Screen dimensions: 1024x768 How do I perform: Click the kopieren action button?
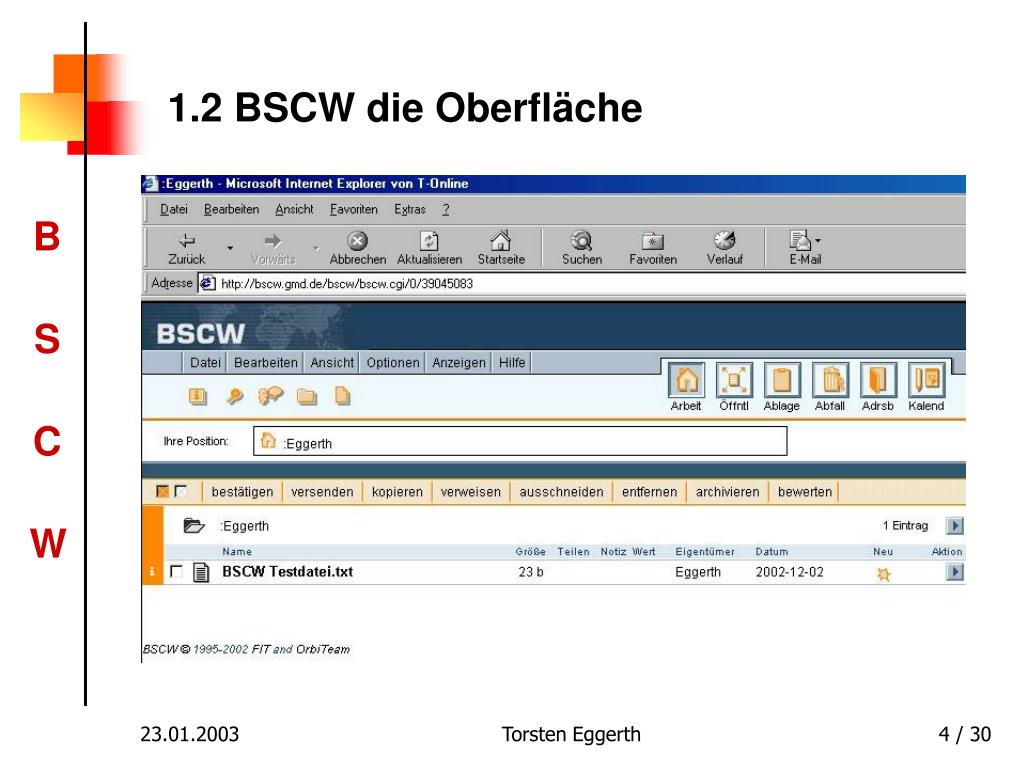click(x=397, y=492)
